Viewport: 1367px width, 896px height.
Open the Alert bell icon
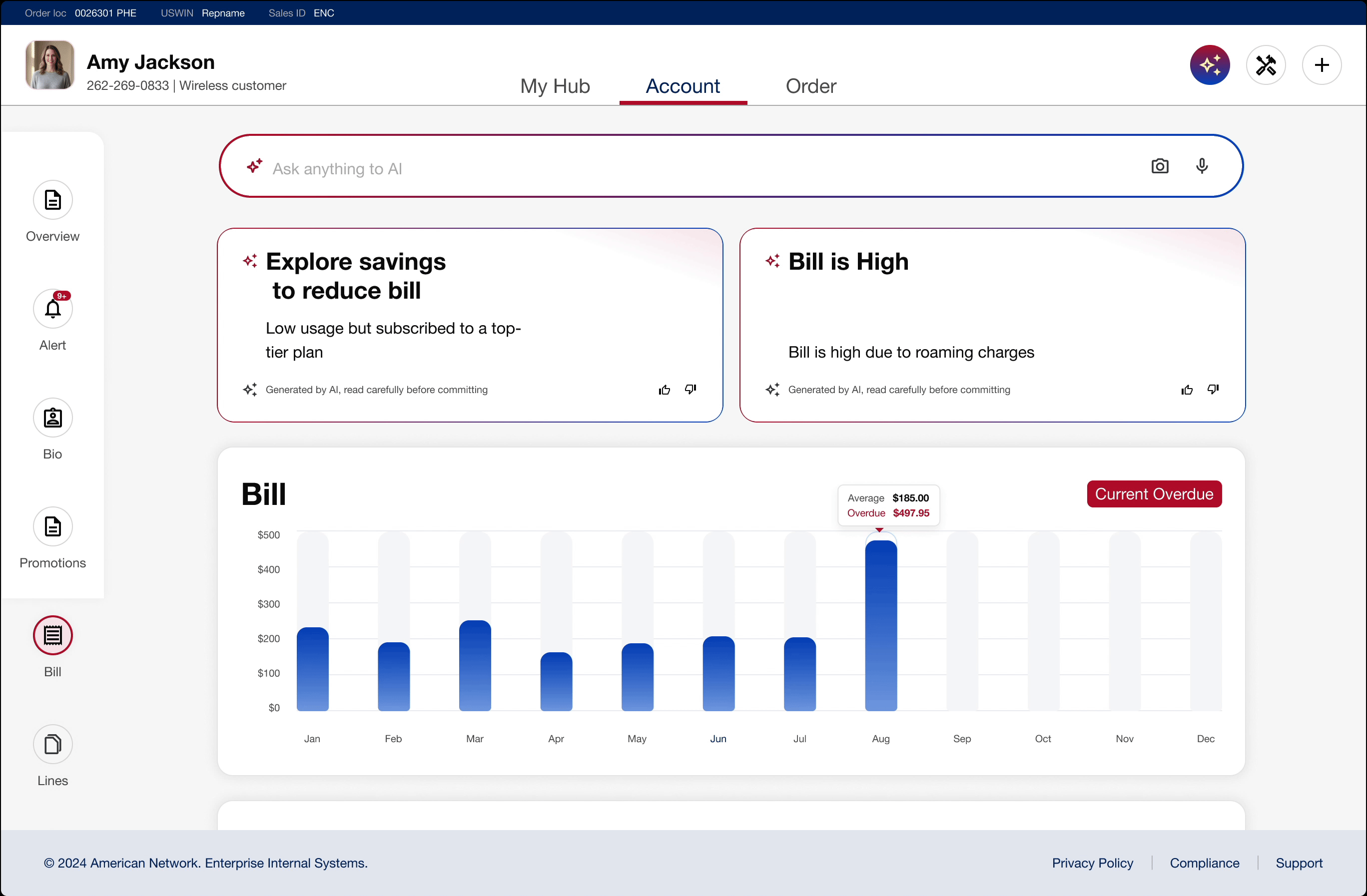[53, 309]
